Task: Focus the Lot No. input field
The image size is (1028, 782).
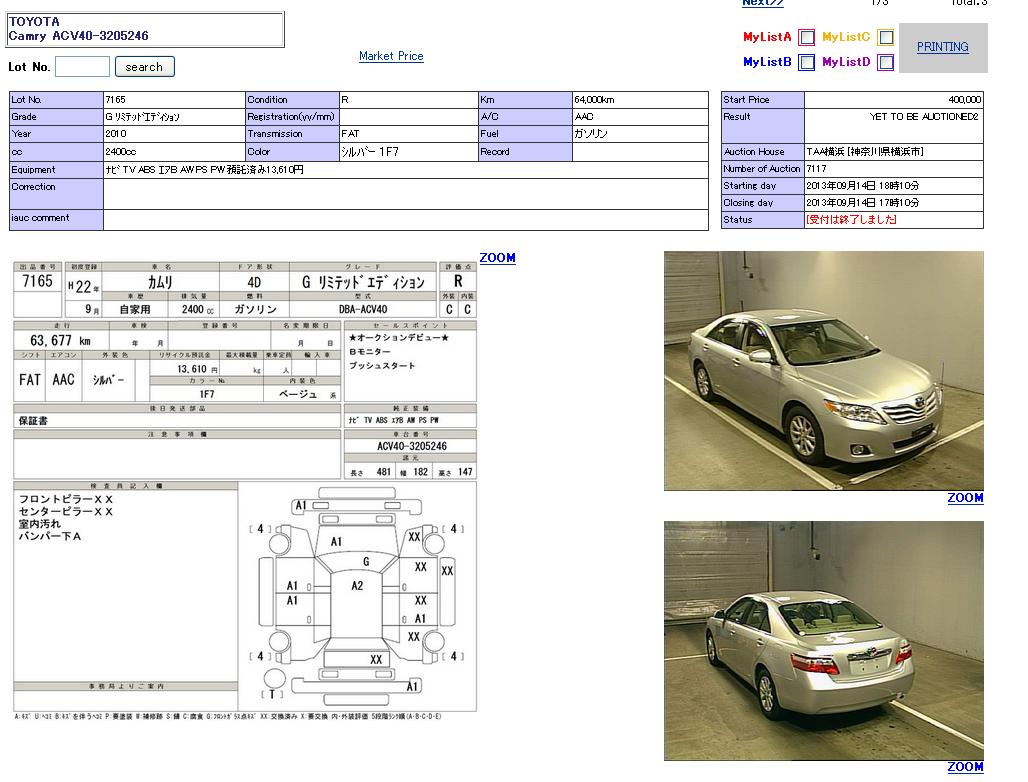Action: coord(82,67)
